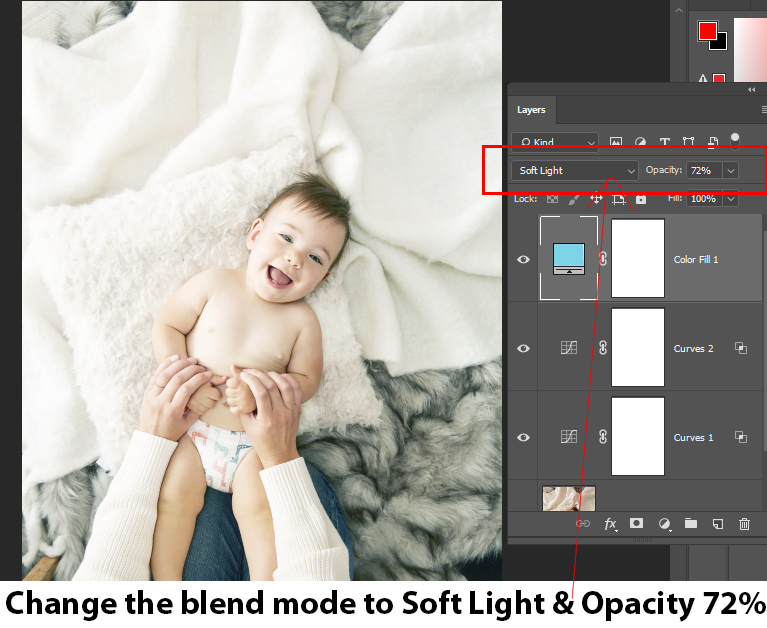Hide the Curves 1 layer
The height and width of the screenshot is (628, 767).
pos(523,437)
